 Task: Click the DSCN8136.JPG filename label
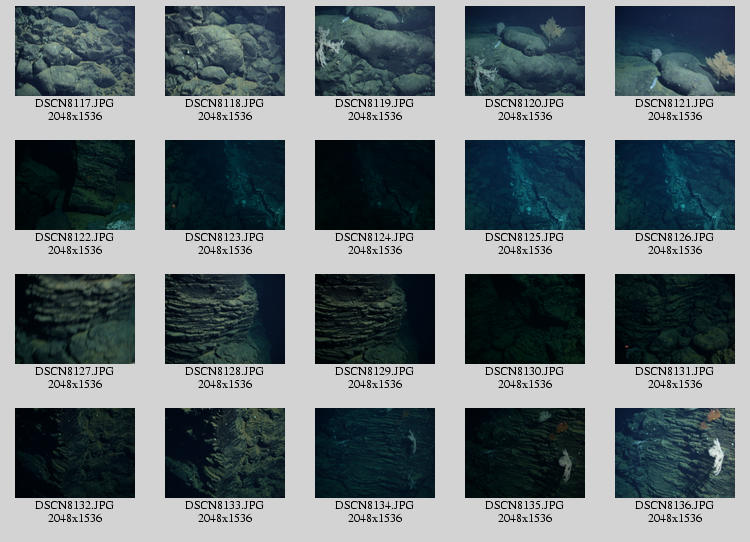point(675,505)
